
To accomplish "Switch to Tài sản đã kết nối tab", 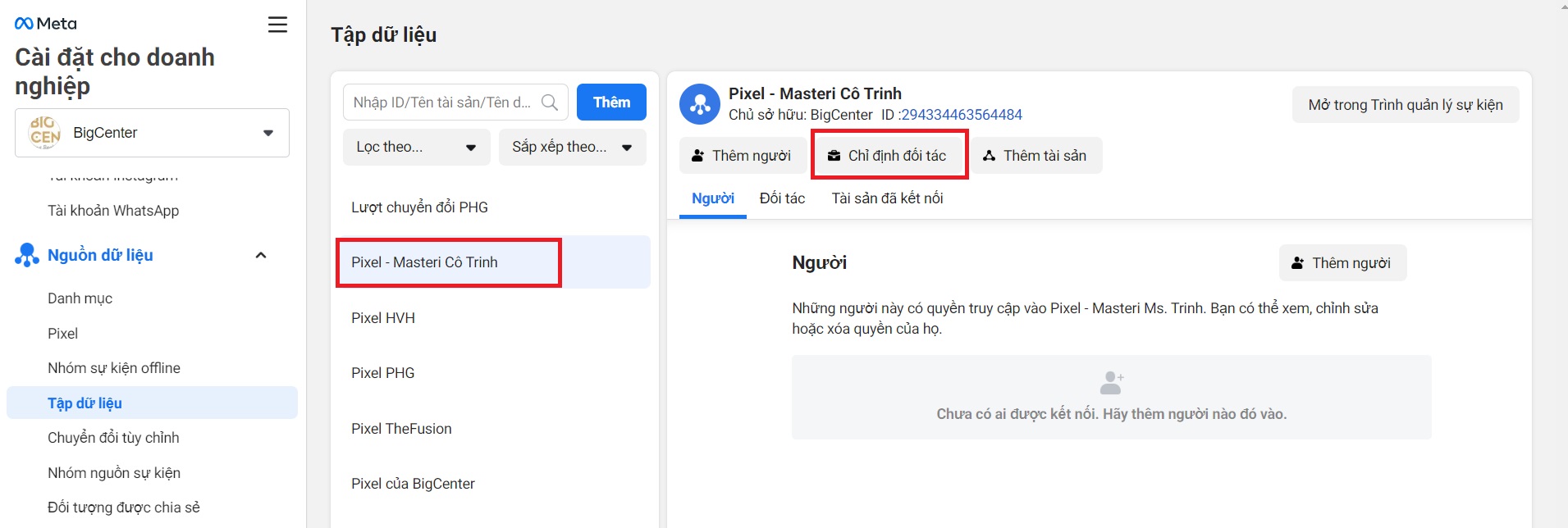I will click(x=887, y=198).
